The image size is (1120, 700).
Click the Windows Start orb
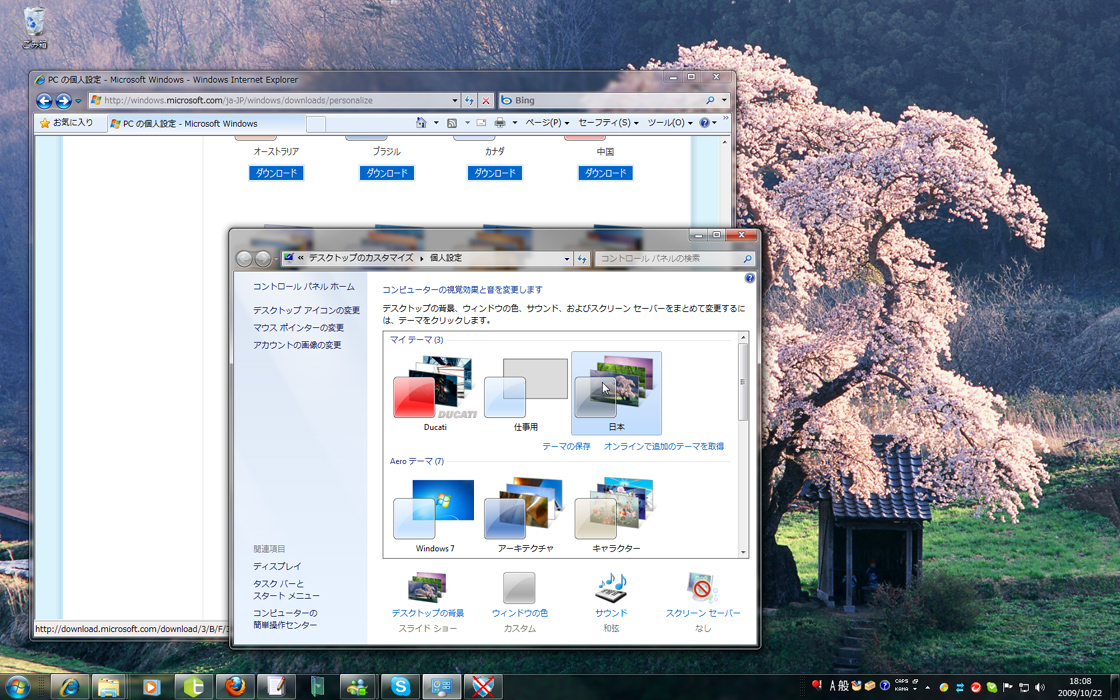17,687
